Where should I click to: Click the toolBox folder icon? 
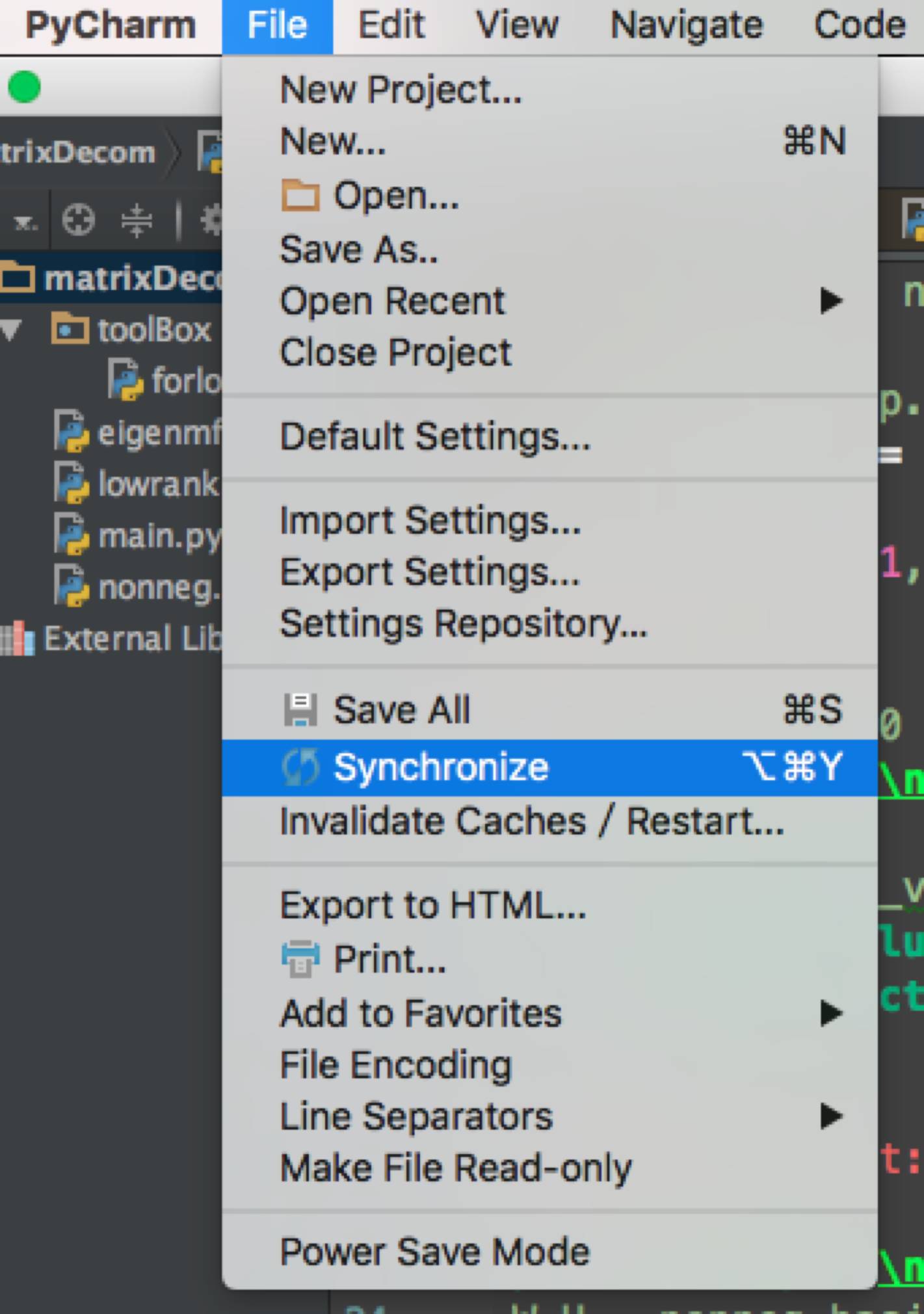[x=70, y=328]
